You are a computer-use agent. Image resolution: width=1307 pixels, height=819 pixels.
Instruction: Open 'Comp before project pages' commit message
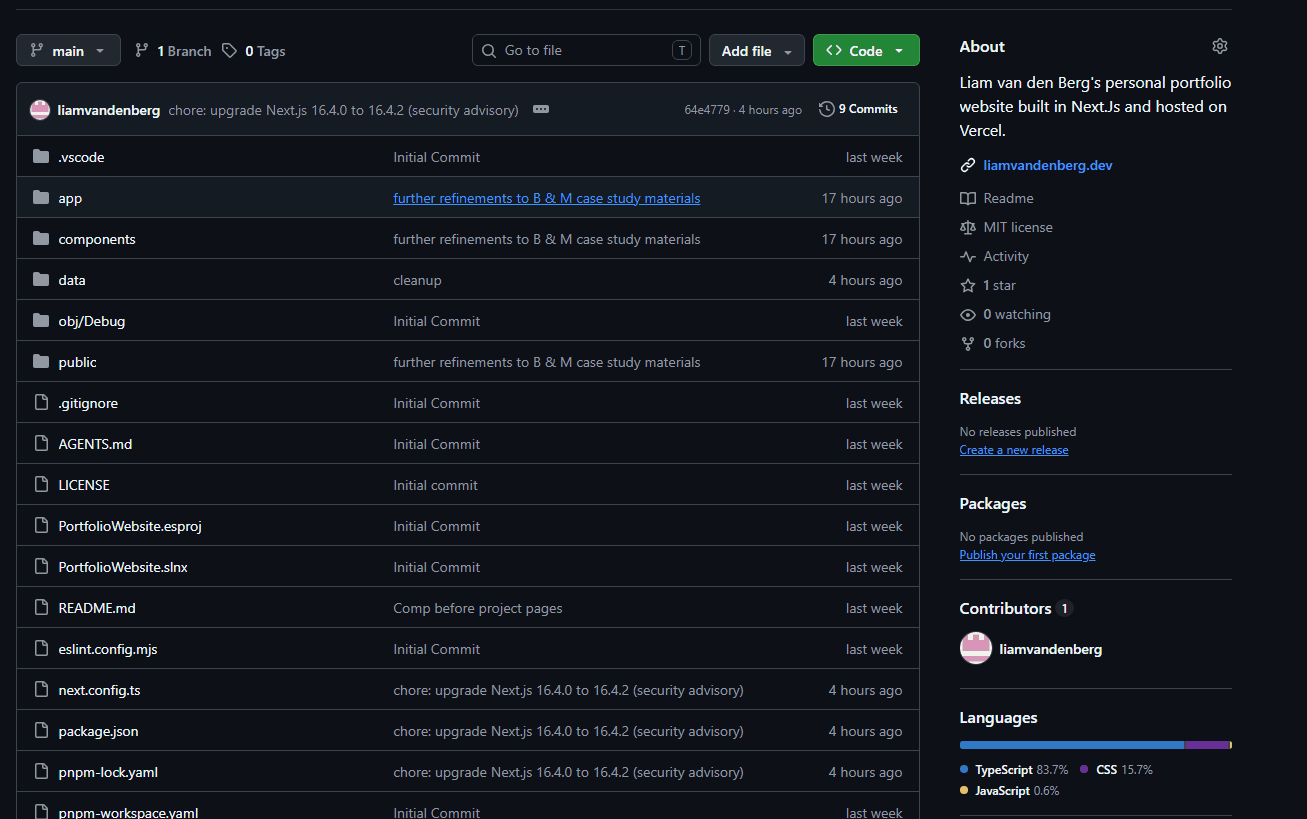coord(478,608)
